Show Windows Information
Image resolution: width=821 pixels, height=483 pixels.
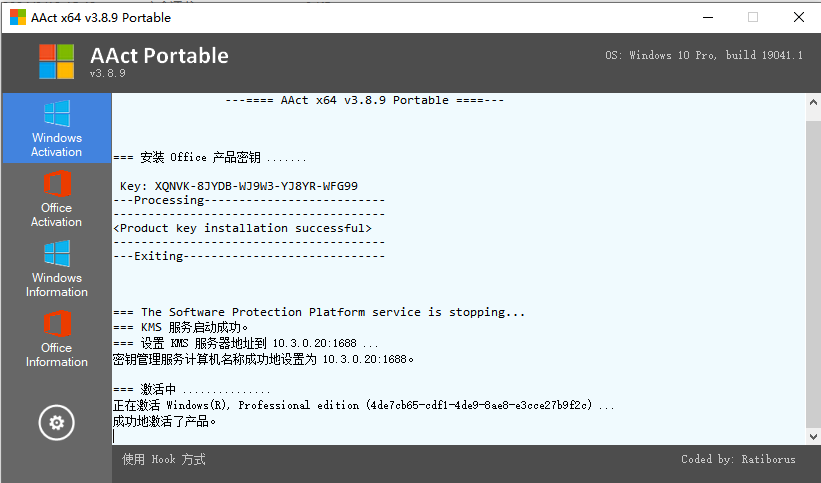pyautogui.click(x=57, y=269)
